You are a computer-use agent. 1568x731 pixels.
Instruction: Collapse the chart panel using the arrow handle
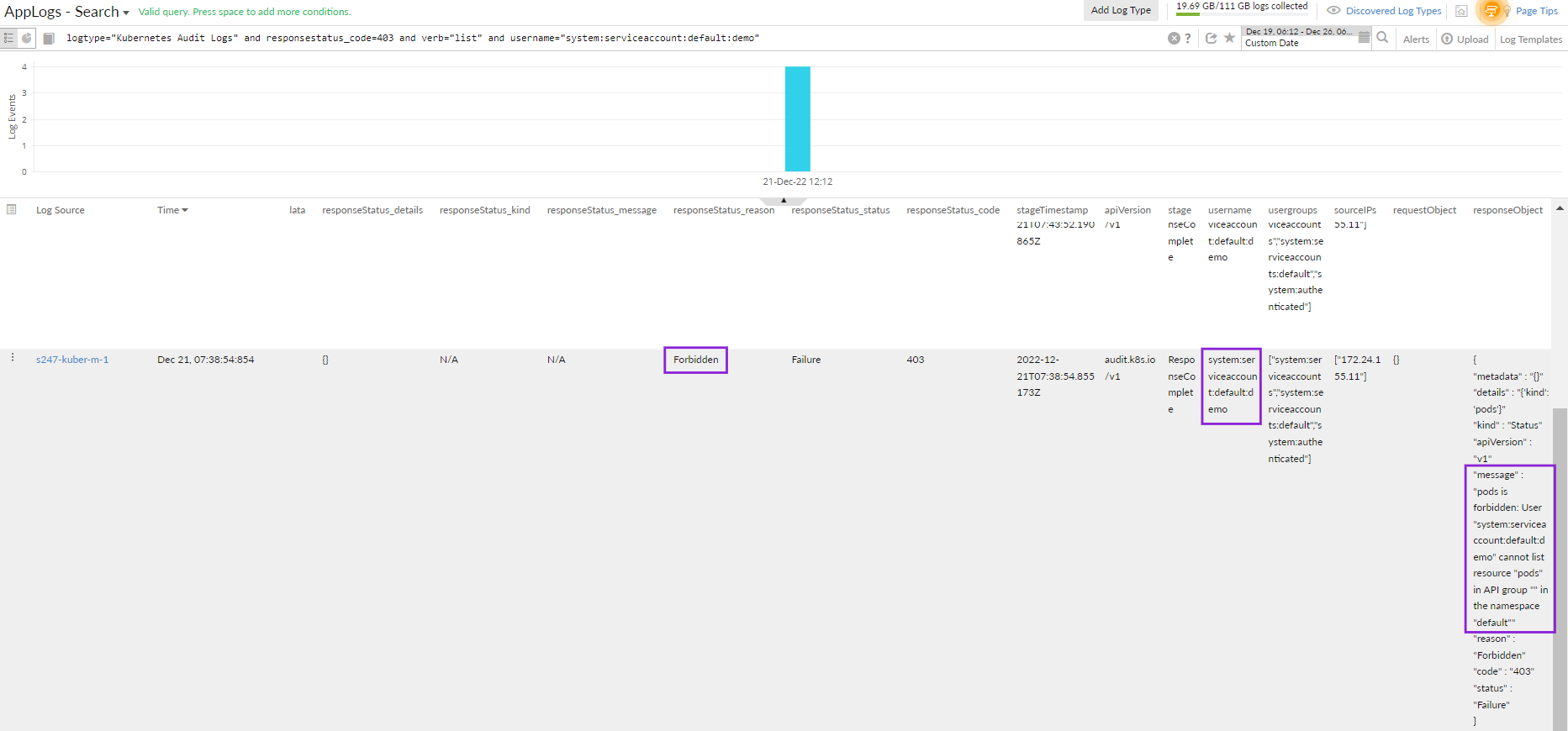click(783, 201)
